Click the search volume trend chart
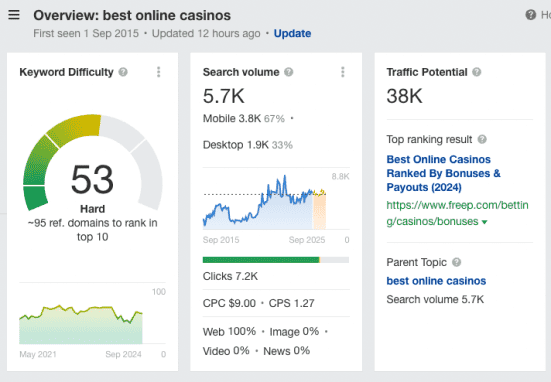 [x=264, y=202]
